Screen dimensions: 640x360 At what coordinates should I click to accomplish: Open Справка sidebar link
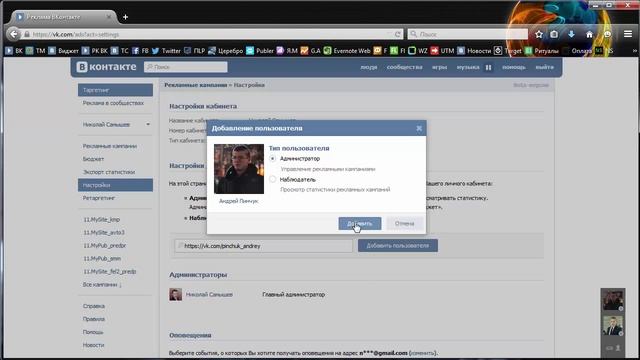(x=93, y=306)
